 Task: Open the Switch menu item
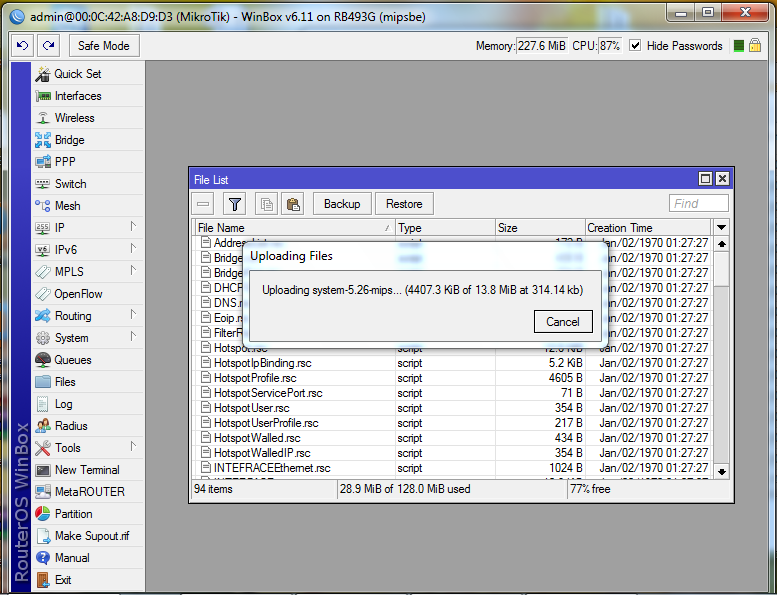click(x=89, y=184)
